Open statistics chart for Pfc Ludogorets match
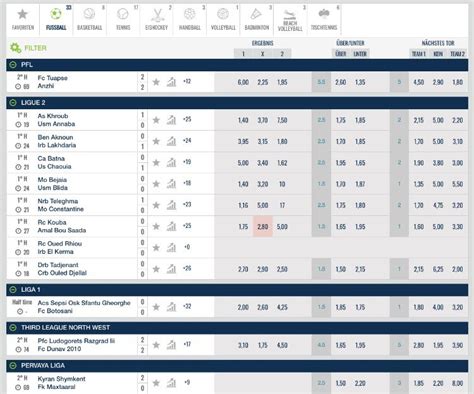Screen dimensions: 474x394 pyautogui.click(x=171, y=345)
